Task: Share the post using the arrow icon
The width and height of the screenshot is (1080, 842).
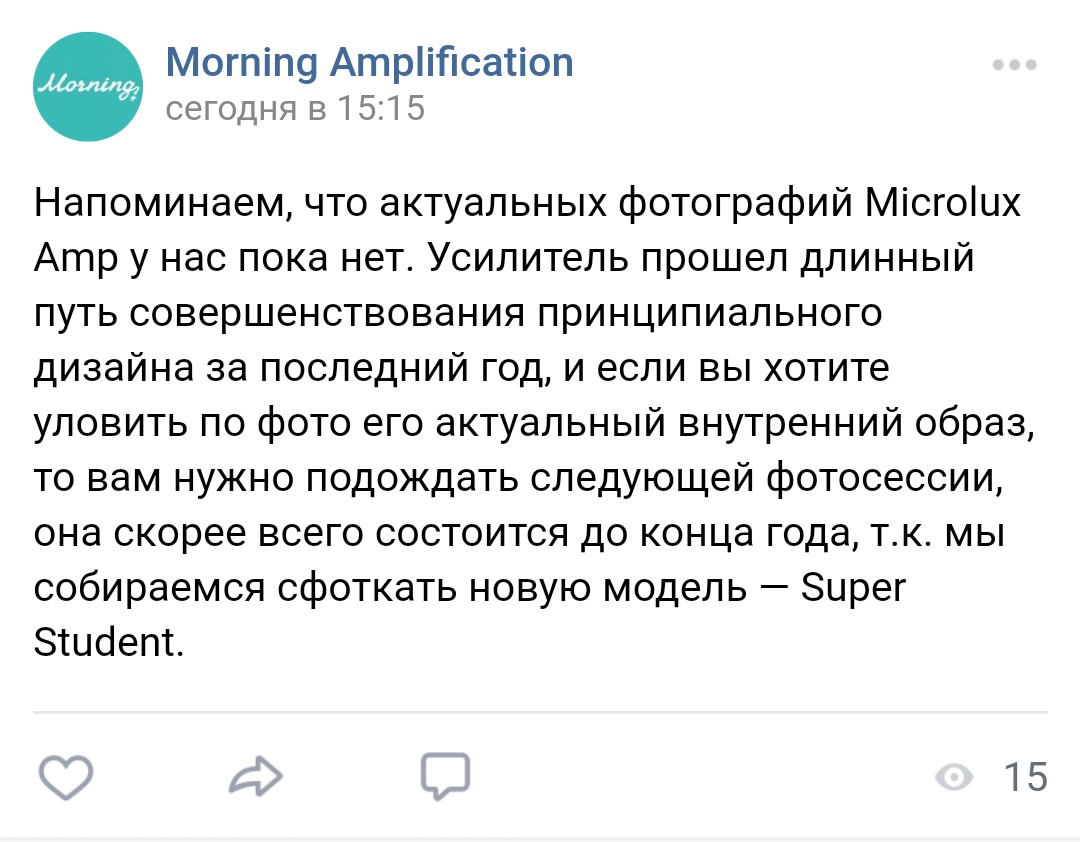Action: tap(255, 777)
